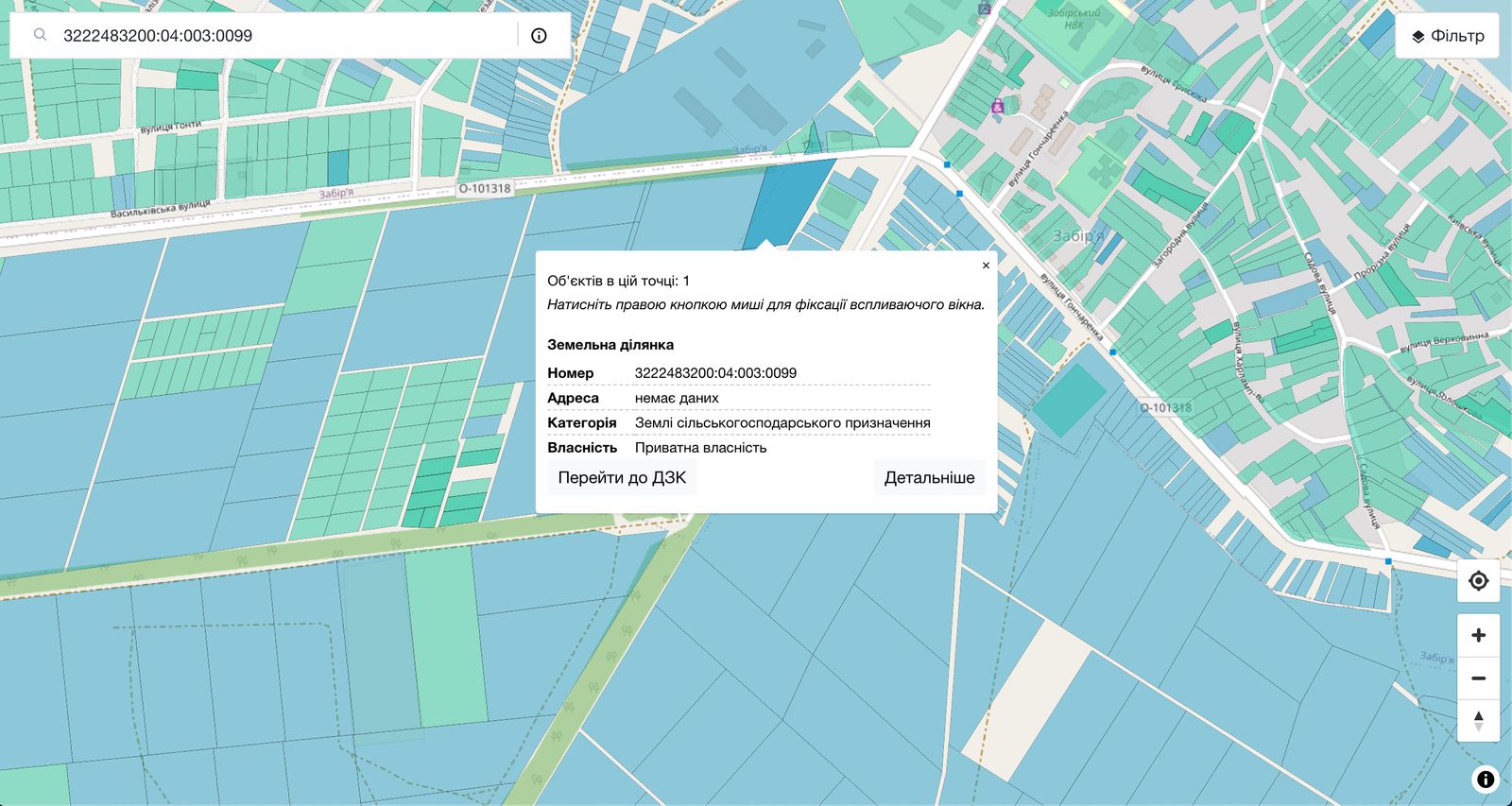Reset map bearing with the compass icon

pyautogui.click(x=1478, y=720)
